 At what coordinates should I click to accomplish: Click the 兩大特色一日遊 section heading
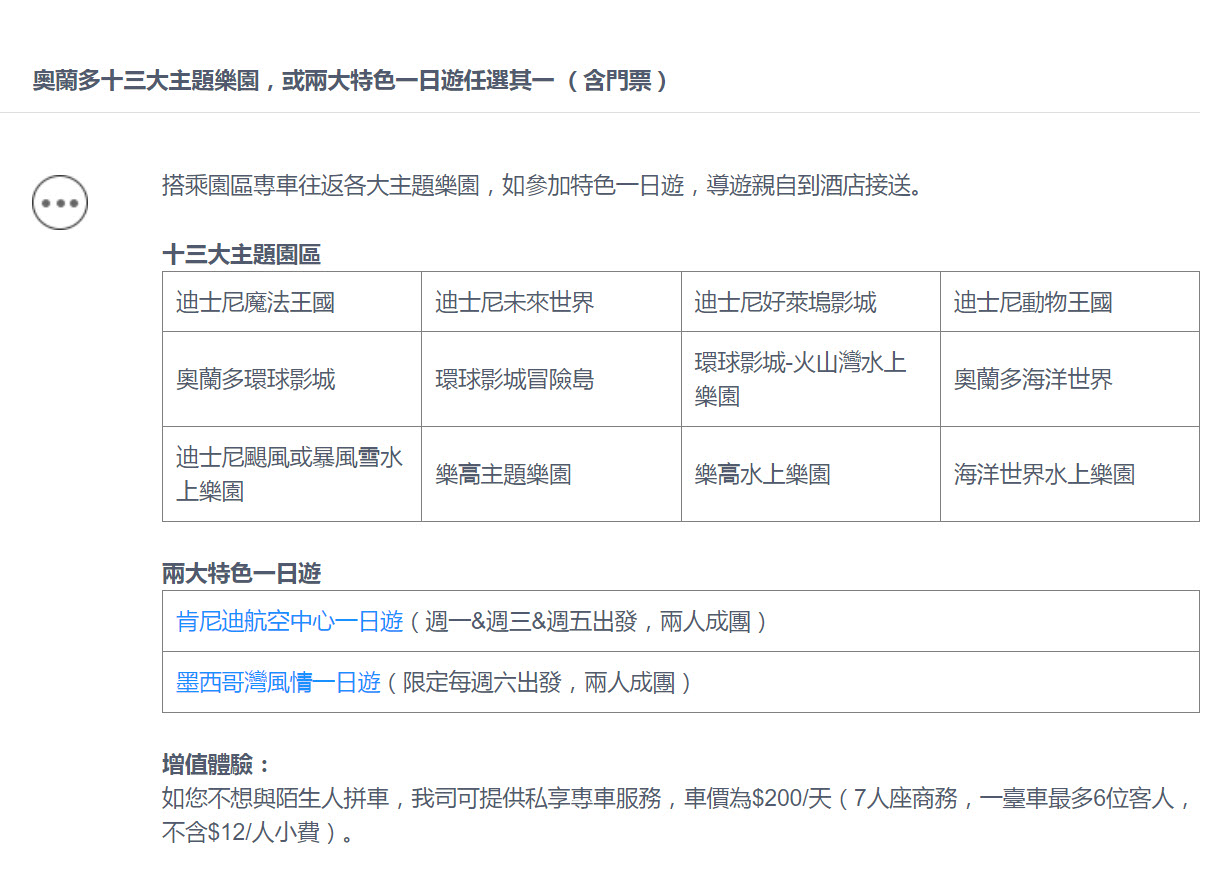(241, 573)
